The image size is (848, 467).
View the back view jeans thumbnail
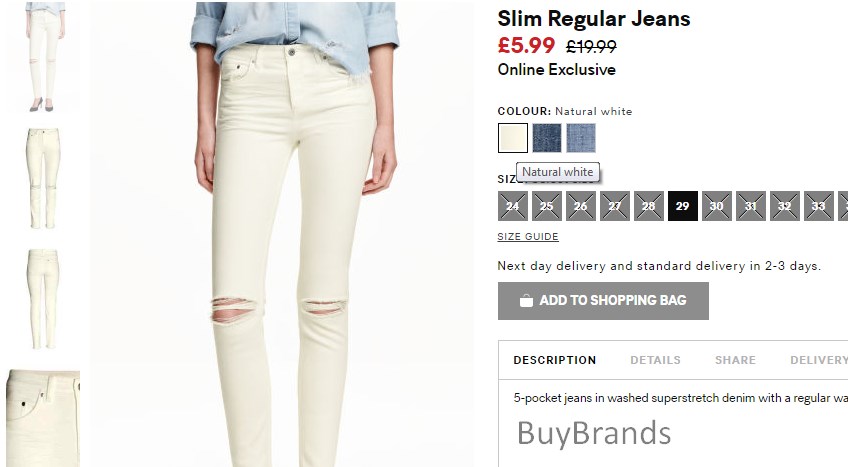pos(43,299)
